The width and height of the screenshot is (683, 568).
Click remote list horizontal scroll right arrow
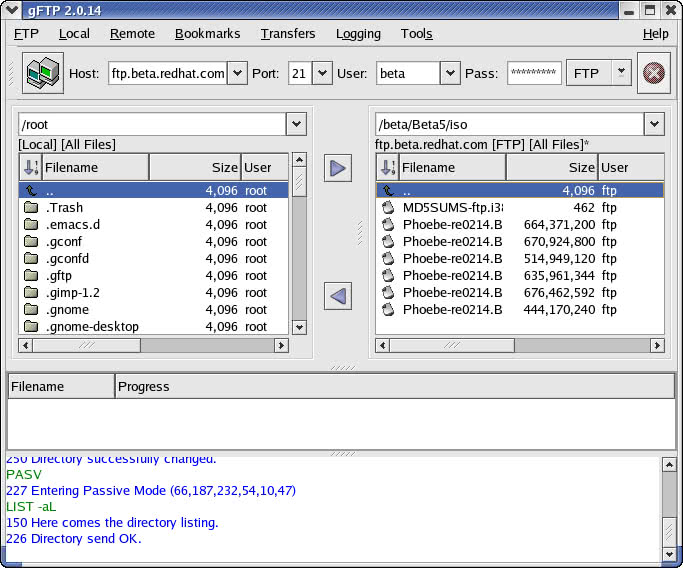click(657, 345)
